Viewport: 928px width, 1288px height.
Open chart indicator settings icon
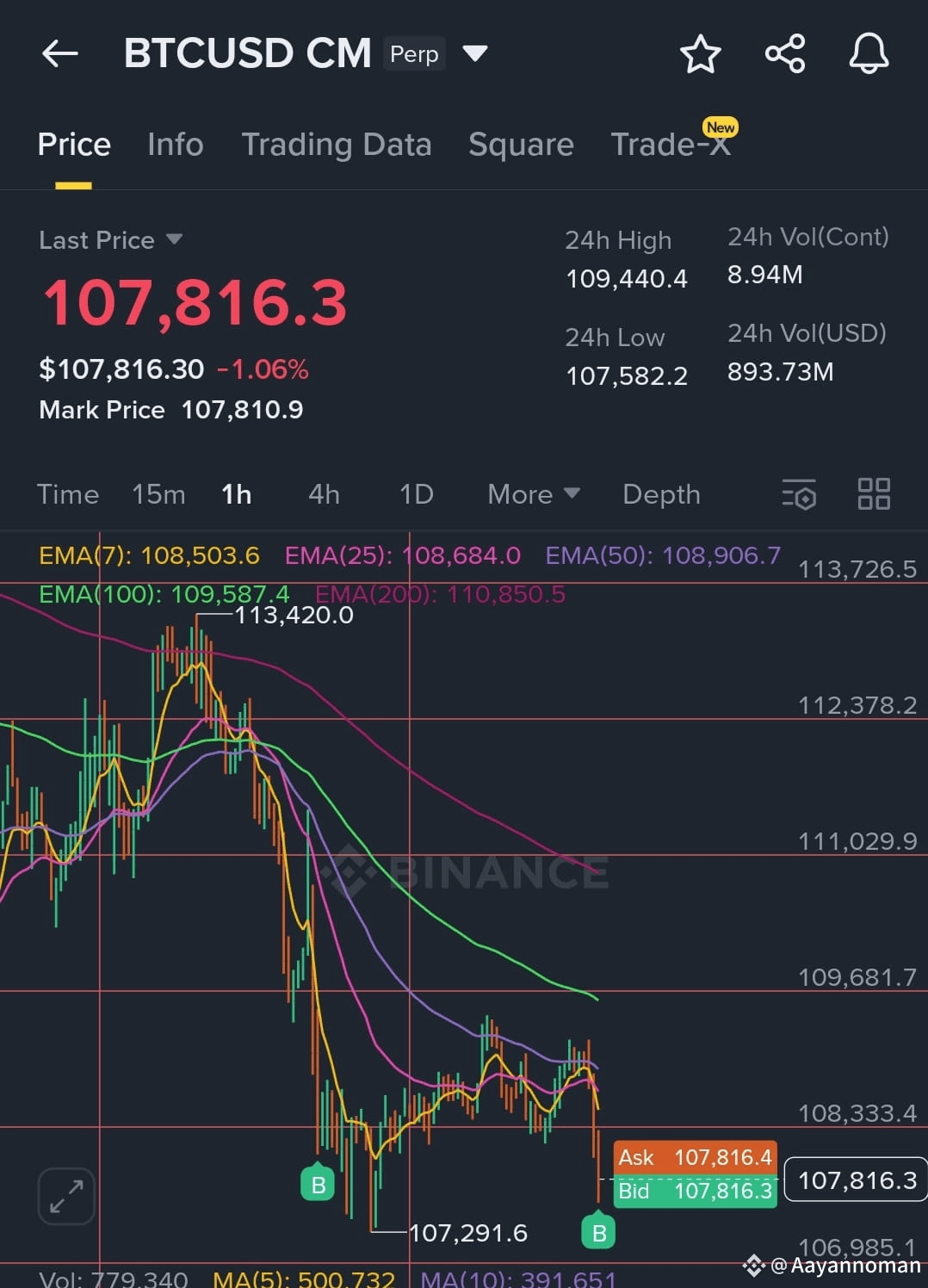(x=799, y=494)
